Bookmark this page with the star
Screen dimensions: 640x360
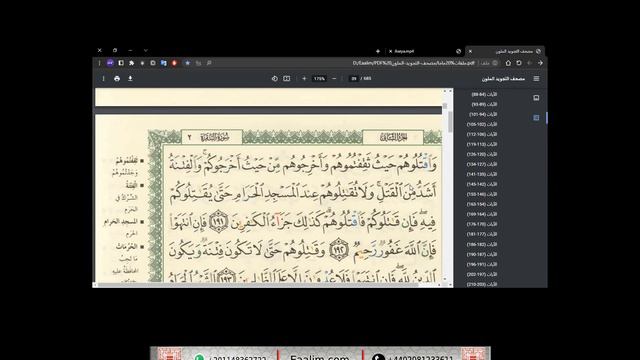coord(187,63)
